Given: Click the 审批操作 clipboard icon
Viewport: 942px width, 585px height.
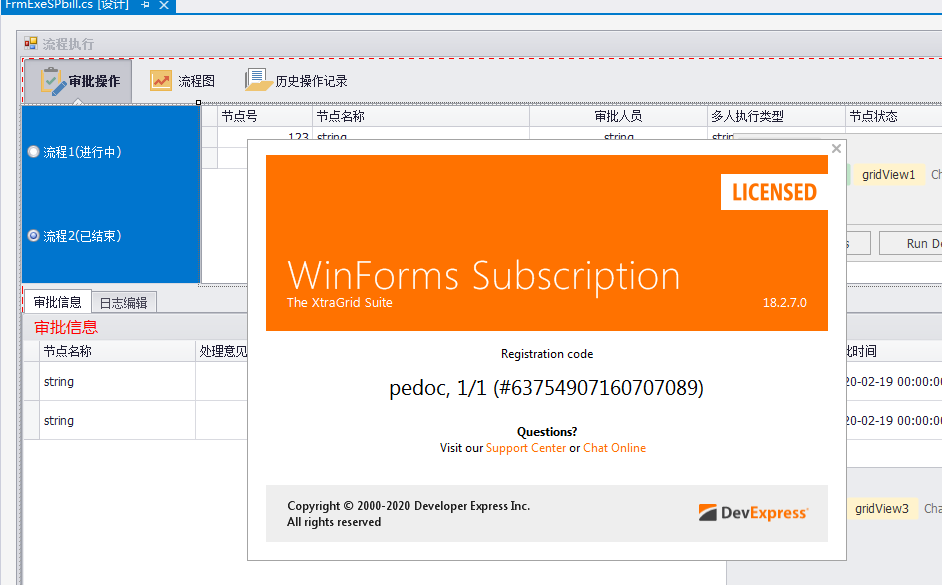Looking at the screenshot, I should coord(53,81).
